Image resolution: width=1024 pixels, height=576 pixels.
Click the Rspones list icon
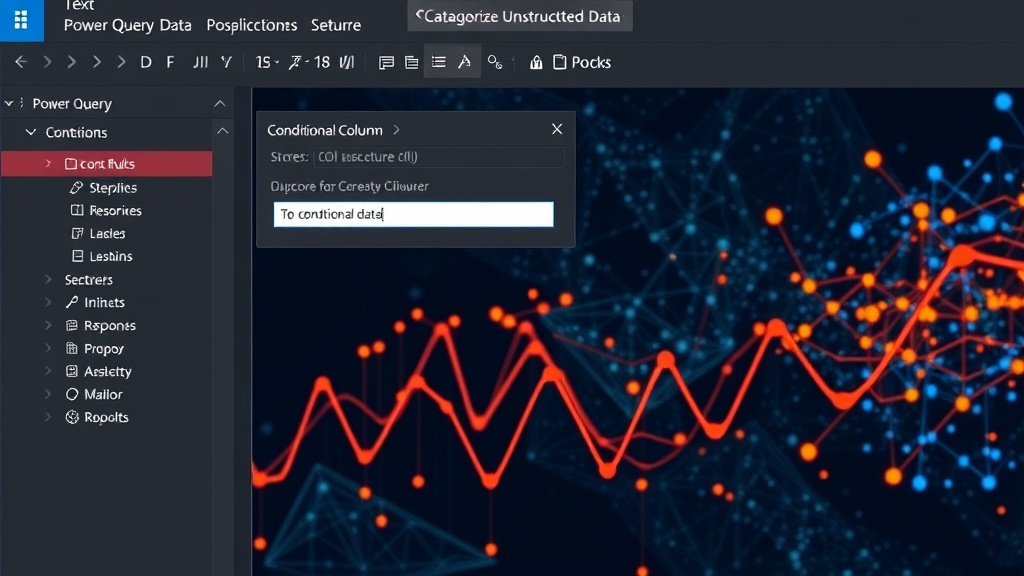[x=72, y=325]
